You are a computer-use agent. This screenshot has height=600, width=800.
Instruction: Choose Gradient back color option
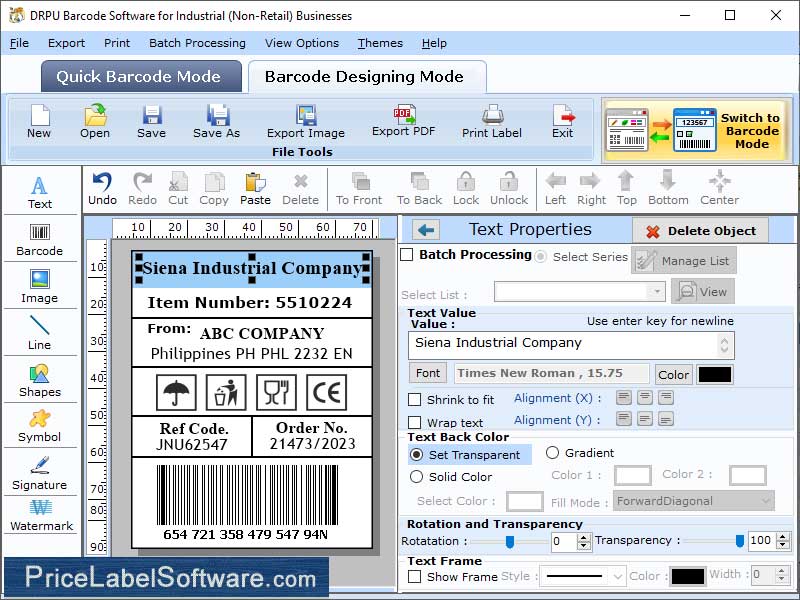[x=552, y=453]
